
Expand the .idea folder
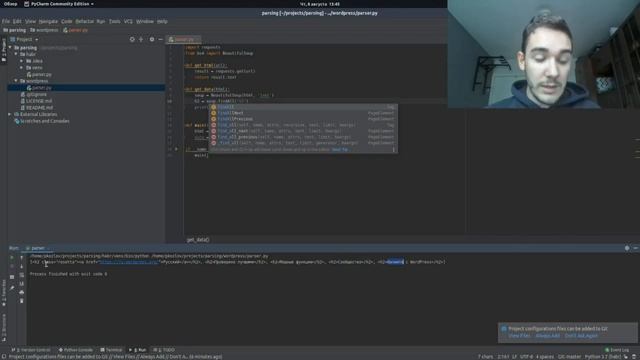(22, 61)
